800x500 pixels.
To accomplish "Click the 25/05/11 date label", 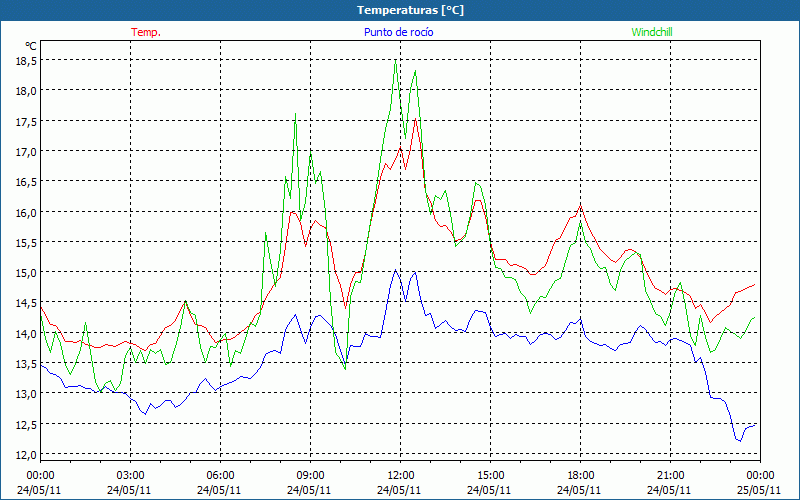I will 760,490.
